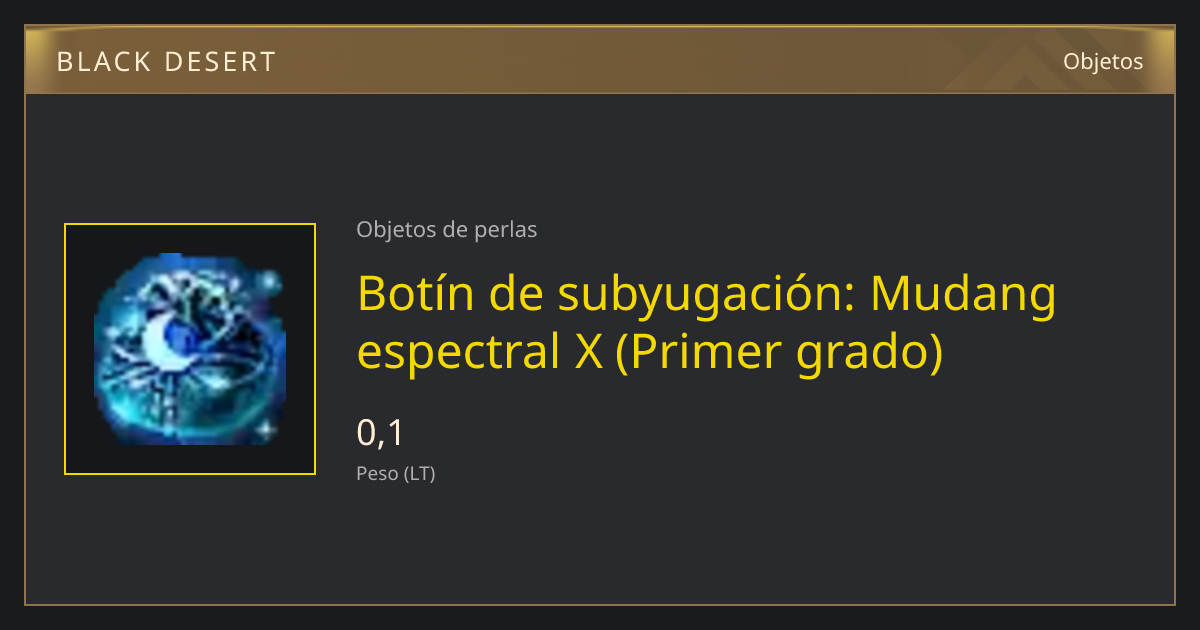Click the Peso (LT) label

point(396,474)
